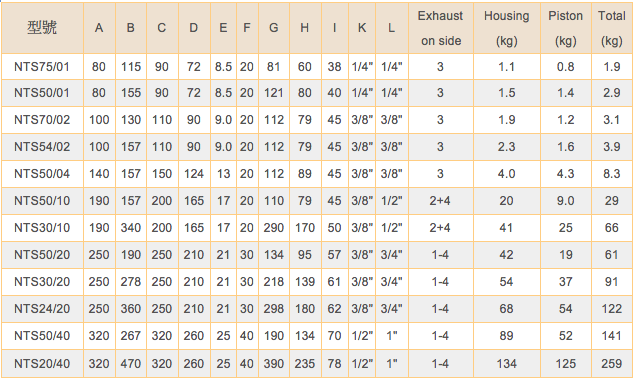This screenshot has height=378, width=633.
Task: Select the Housing (kg) column header
Action: coord(507,28)
